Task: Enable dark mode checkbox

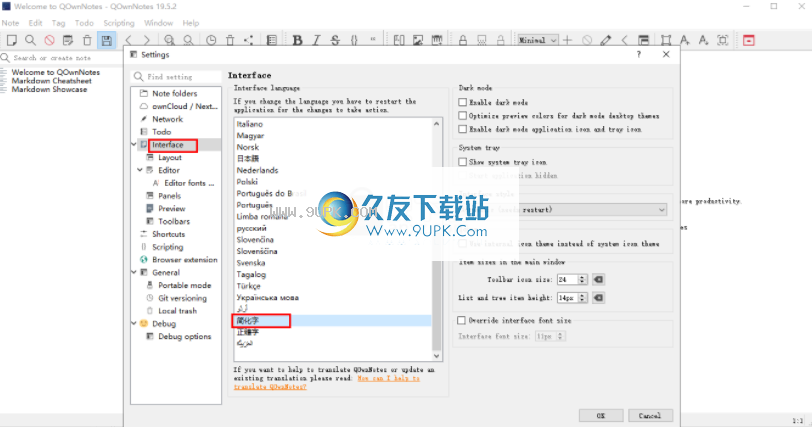Action: 462,103
